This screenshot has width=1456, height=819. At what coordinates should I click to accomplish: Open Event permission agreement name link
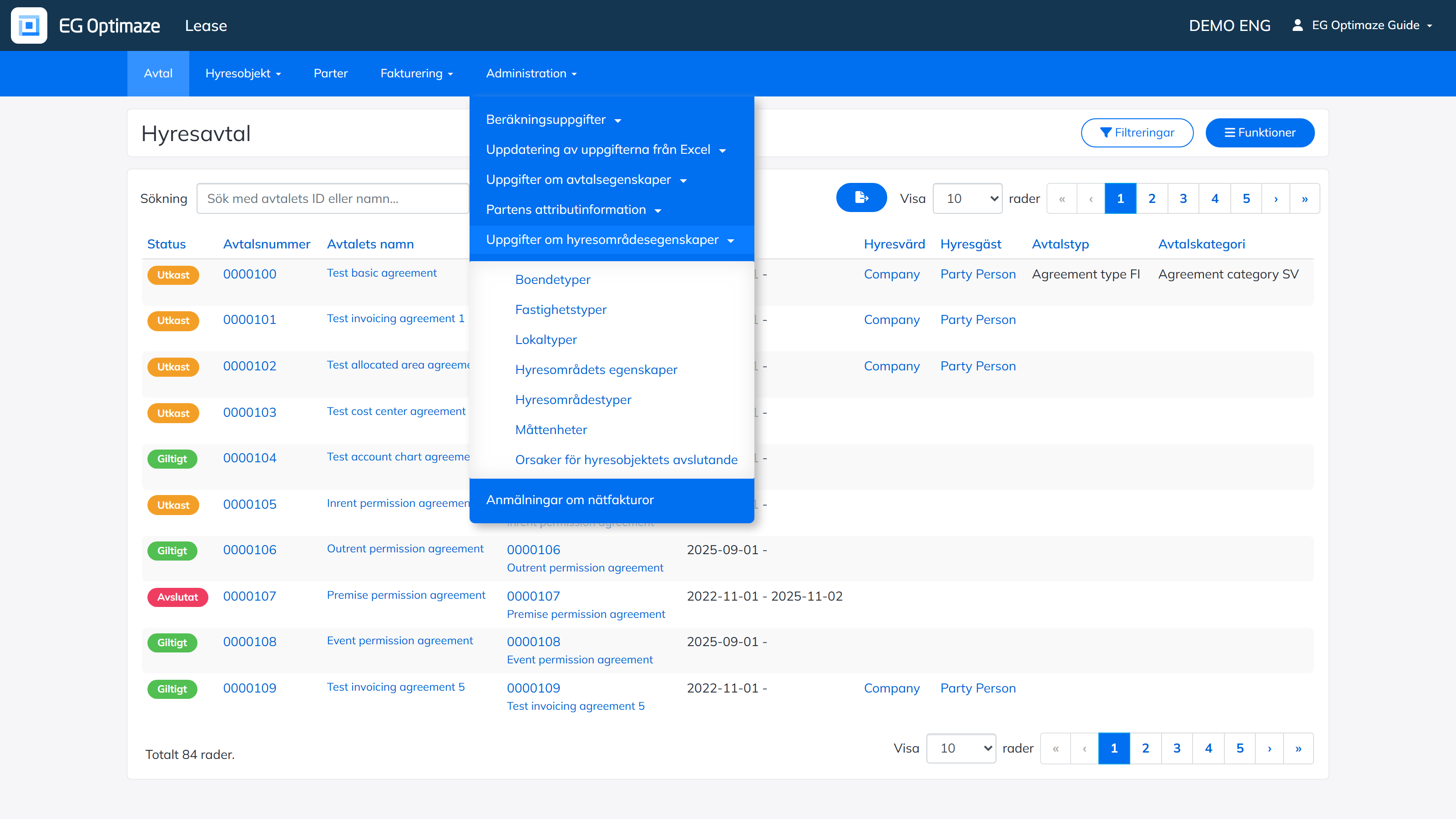(399, 640)
